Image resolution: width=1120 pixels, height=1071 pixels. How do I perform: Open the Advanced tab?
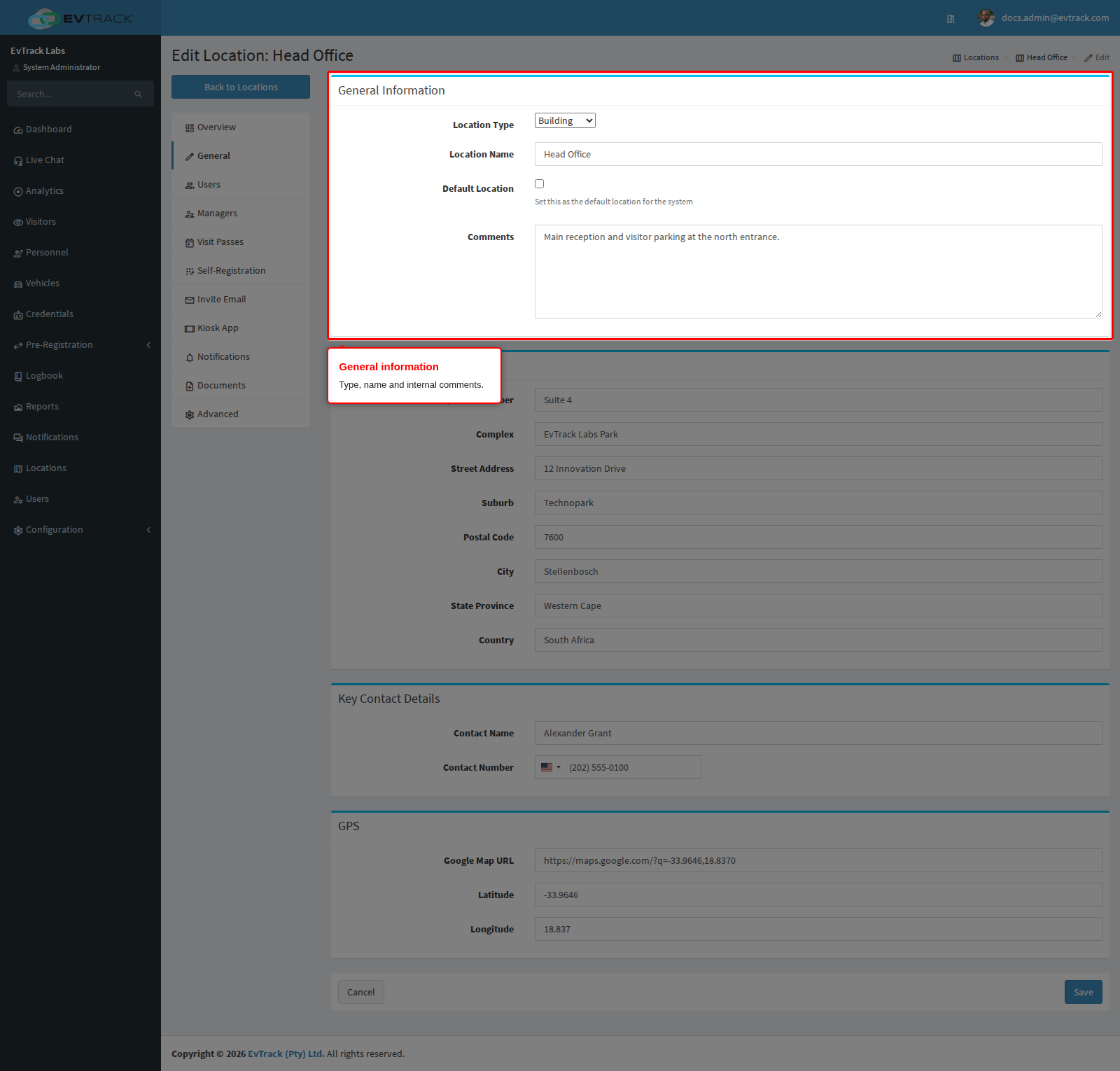coord(241,414)
